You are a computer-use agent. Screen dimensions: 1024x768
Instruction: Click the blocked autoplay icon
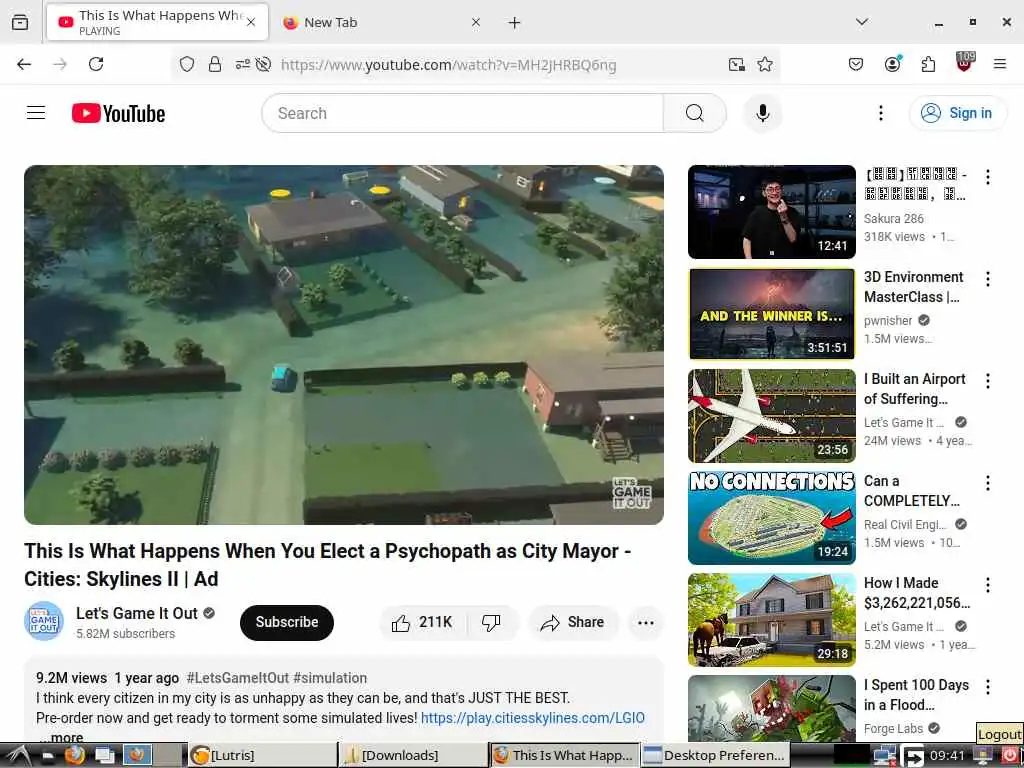point(263,64)
